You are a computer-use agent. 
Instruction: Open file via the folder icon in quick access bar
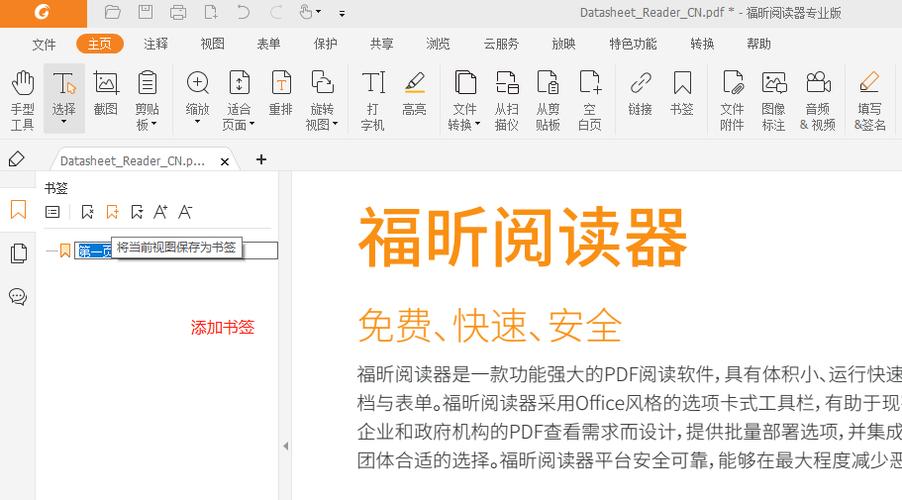[x=113, y=12]
